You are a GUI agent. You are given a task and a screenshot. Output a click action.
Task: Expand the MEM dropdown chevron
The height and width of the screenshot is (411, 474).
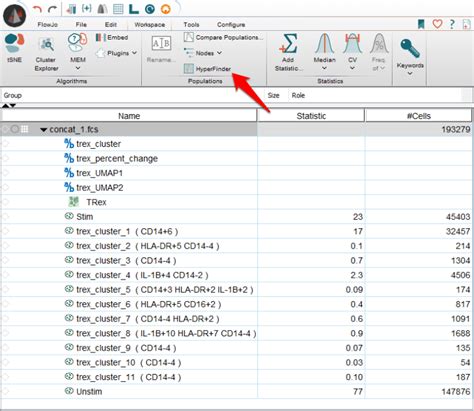(78, 68)
